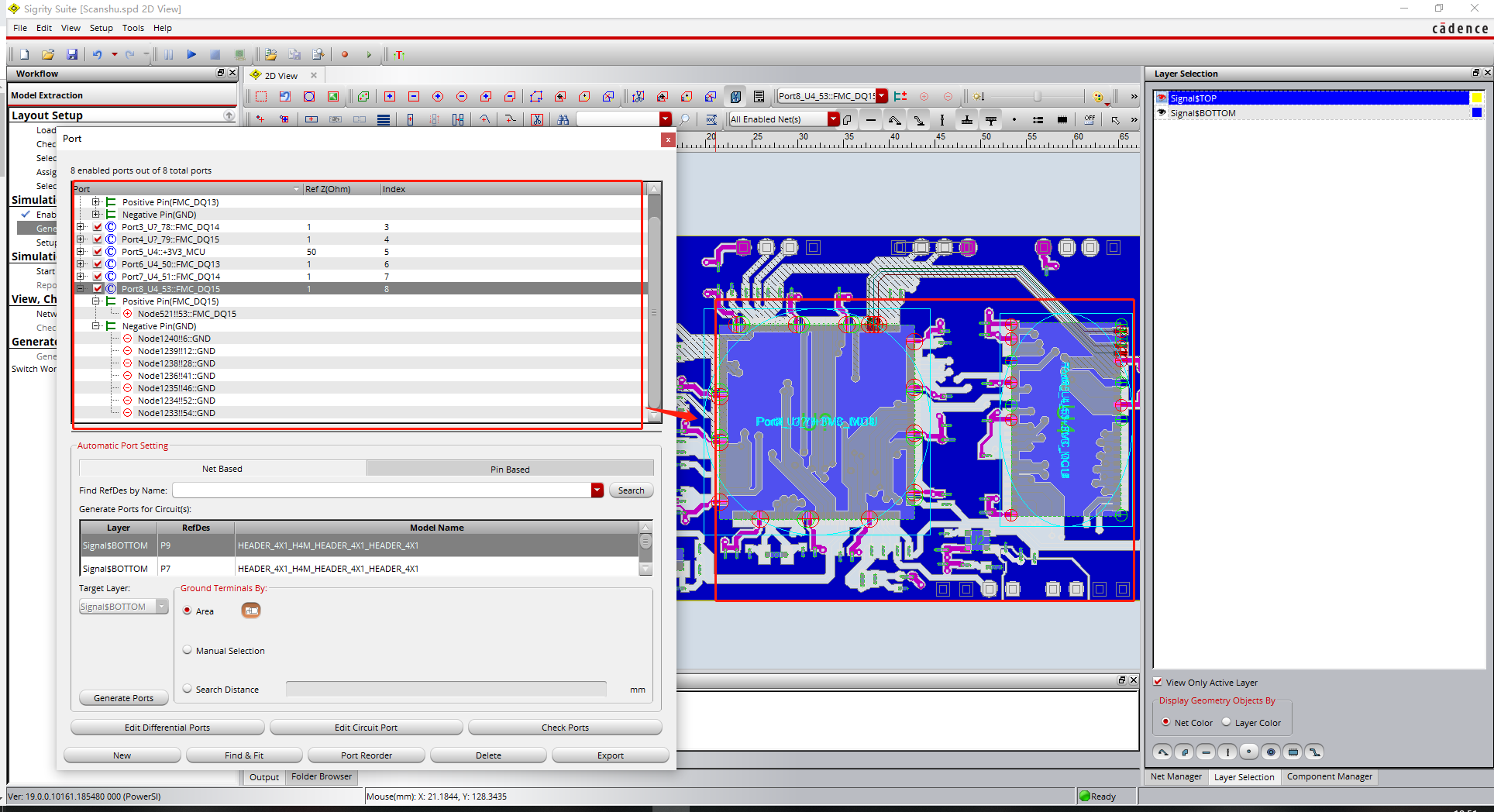Select the binoculars search icon
Screen dimensions: 1494x812
pos(563,119)
